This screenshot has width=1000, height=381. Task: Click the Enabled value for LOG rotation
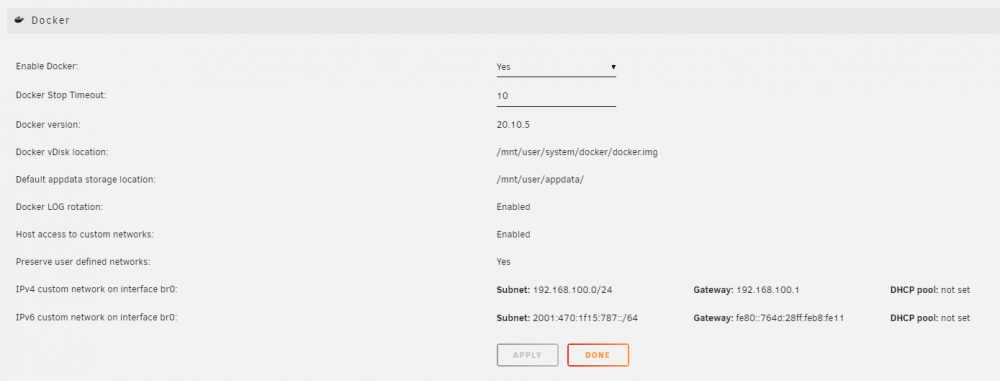[513, 207]
